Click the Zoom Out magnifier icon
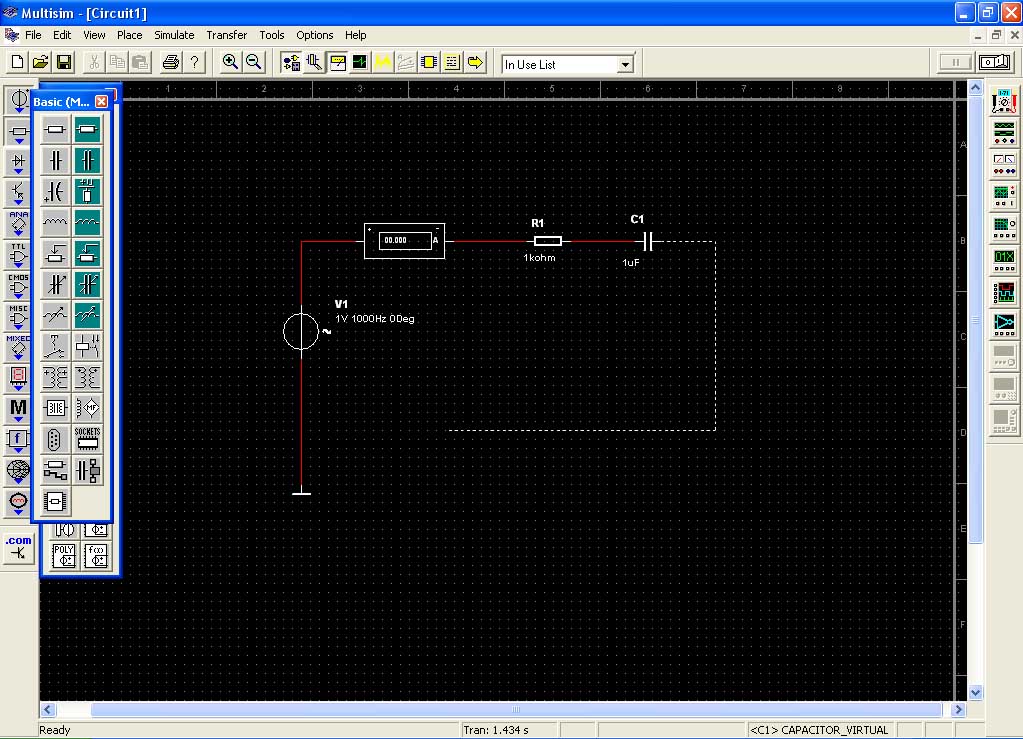 pyautogui.click(x=253, y=63)
